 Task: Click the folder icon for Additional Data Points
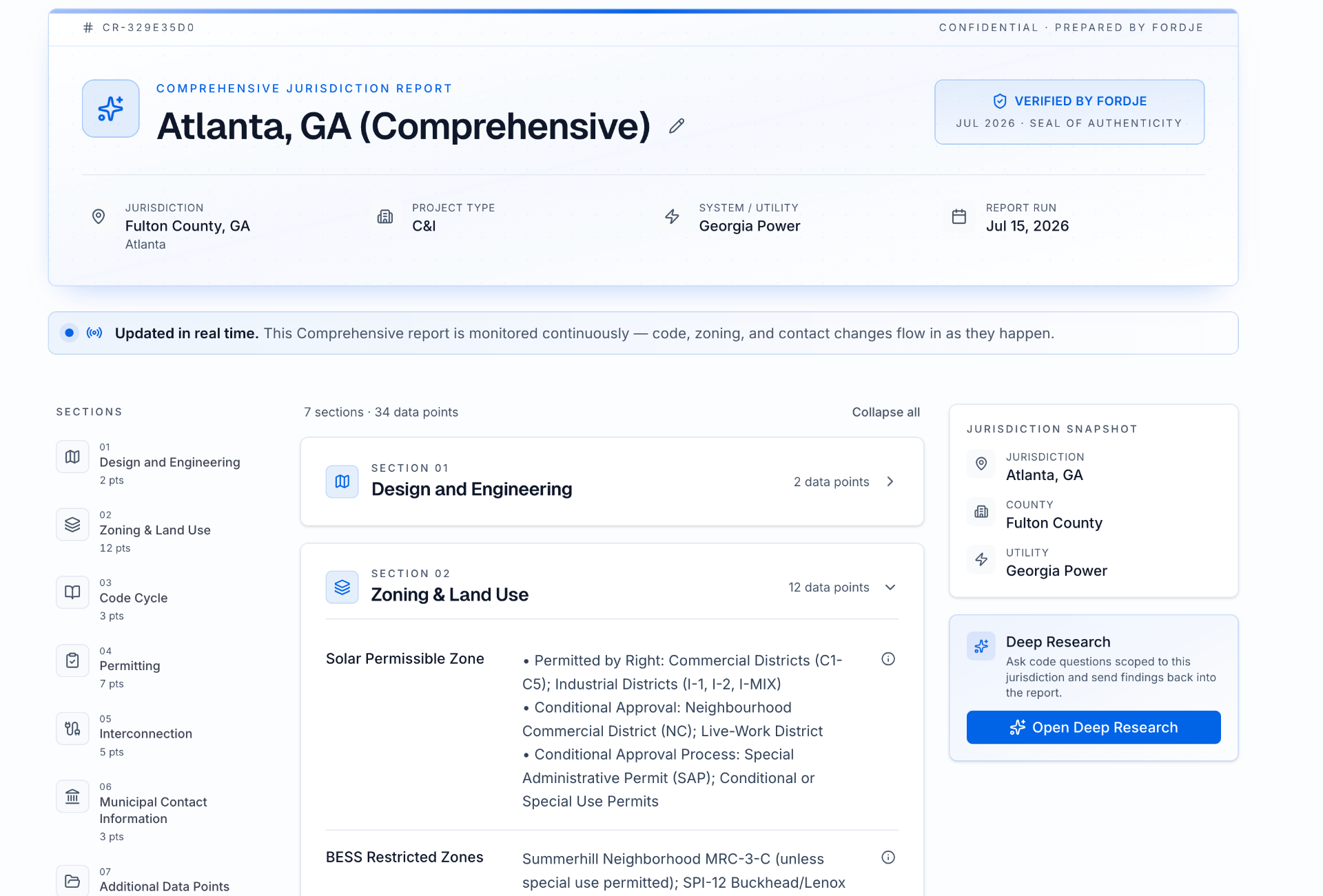[x=72, y=881]
